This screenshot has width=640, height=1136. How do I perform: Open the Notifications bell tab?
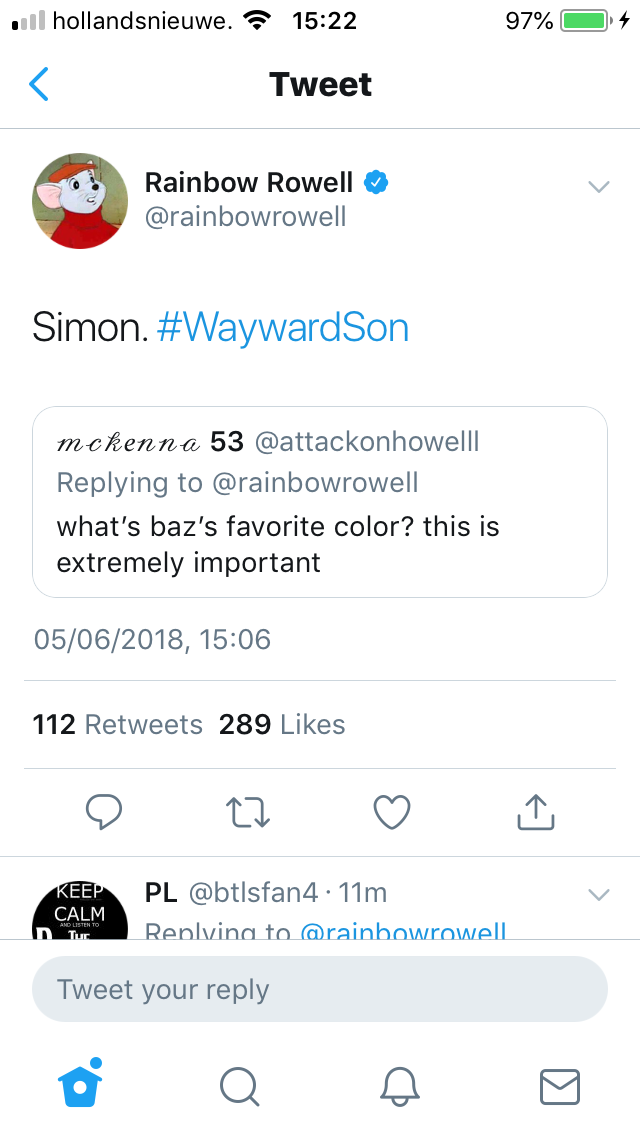pos(399,1085)
